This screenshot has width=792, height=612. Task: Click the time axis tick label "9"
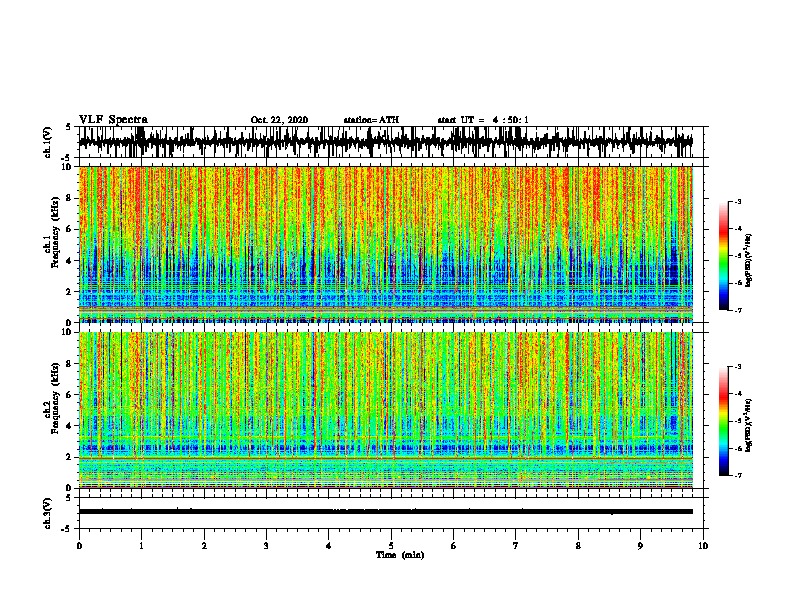click(641, 546)
